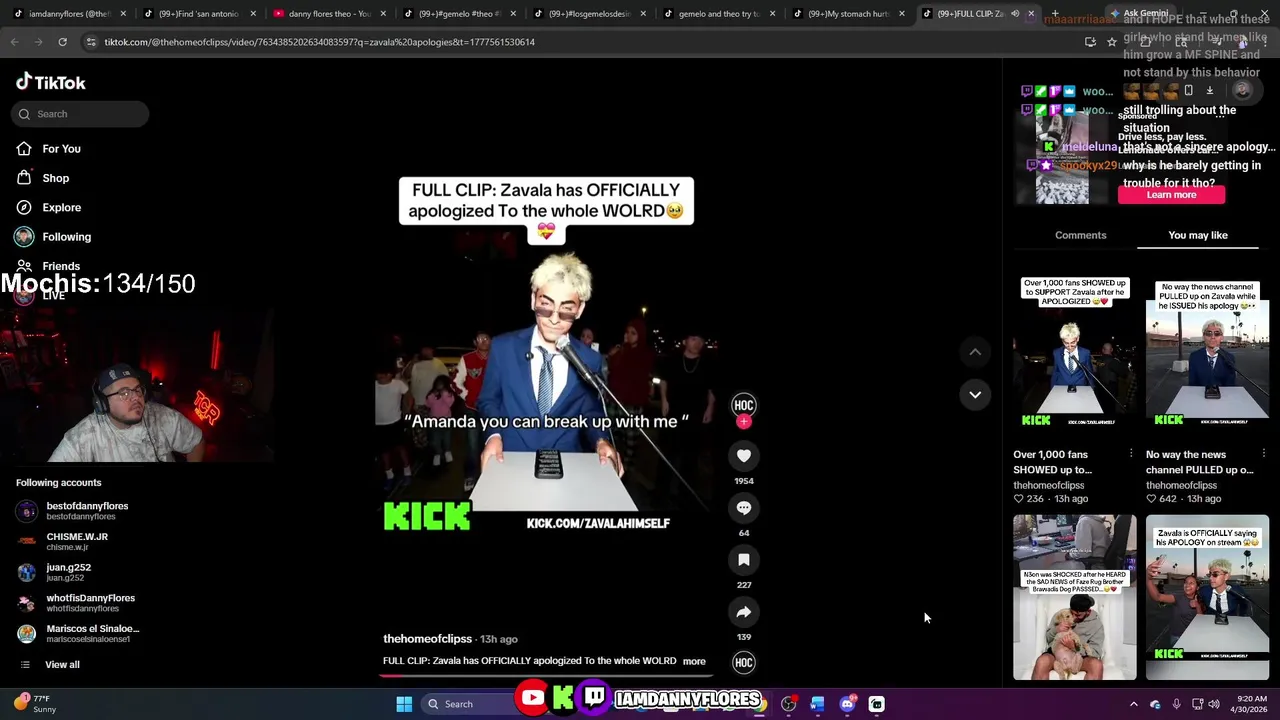
Task: Close the FULL CLIP browser tab
Action: pos(1031,14)
